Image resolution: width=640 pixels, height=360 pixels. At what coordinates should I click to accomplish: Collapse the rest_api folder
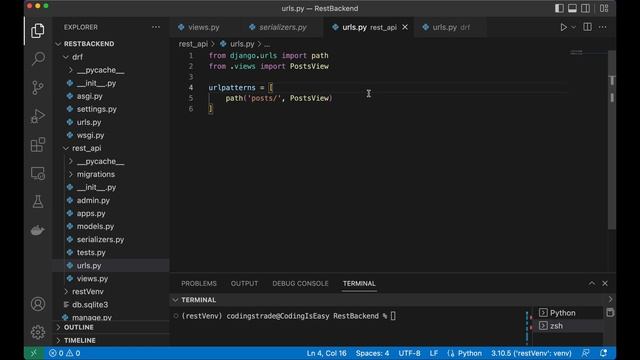pyautogui.click(x=66, y=148)
